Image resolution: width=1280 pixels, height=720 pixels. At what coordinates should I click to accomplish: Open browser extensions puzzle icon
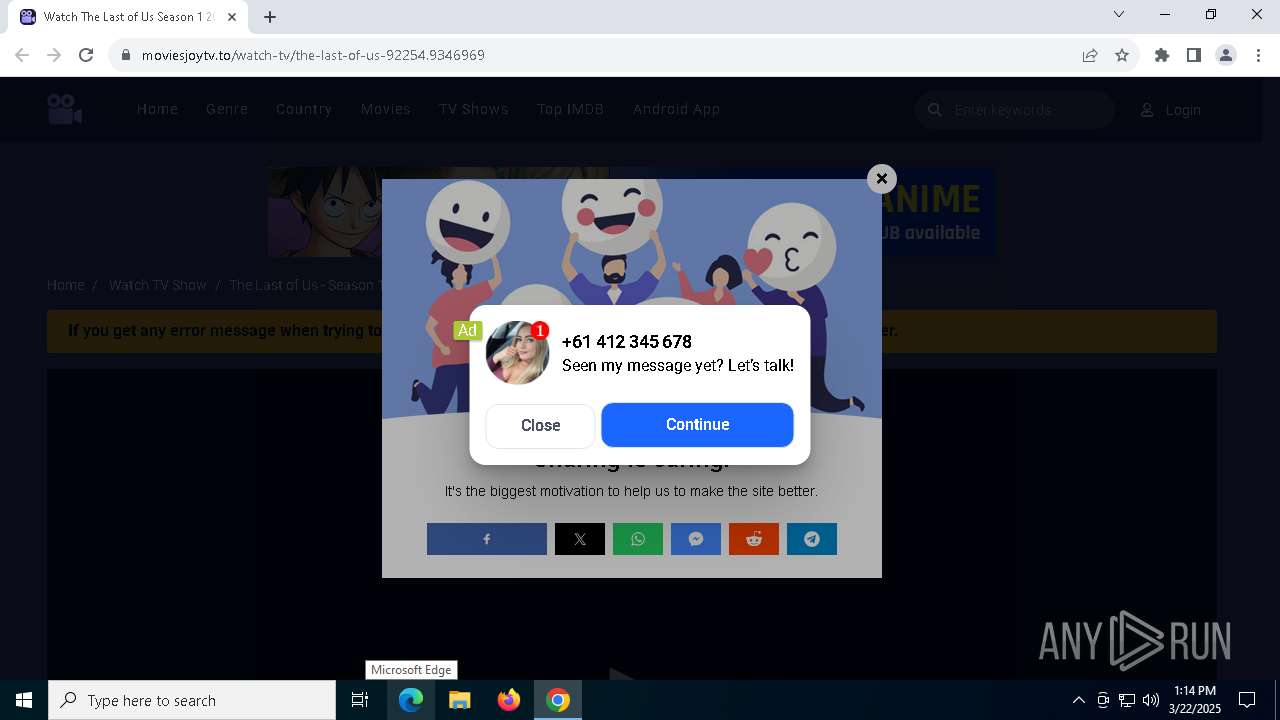pos(1162,55)
